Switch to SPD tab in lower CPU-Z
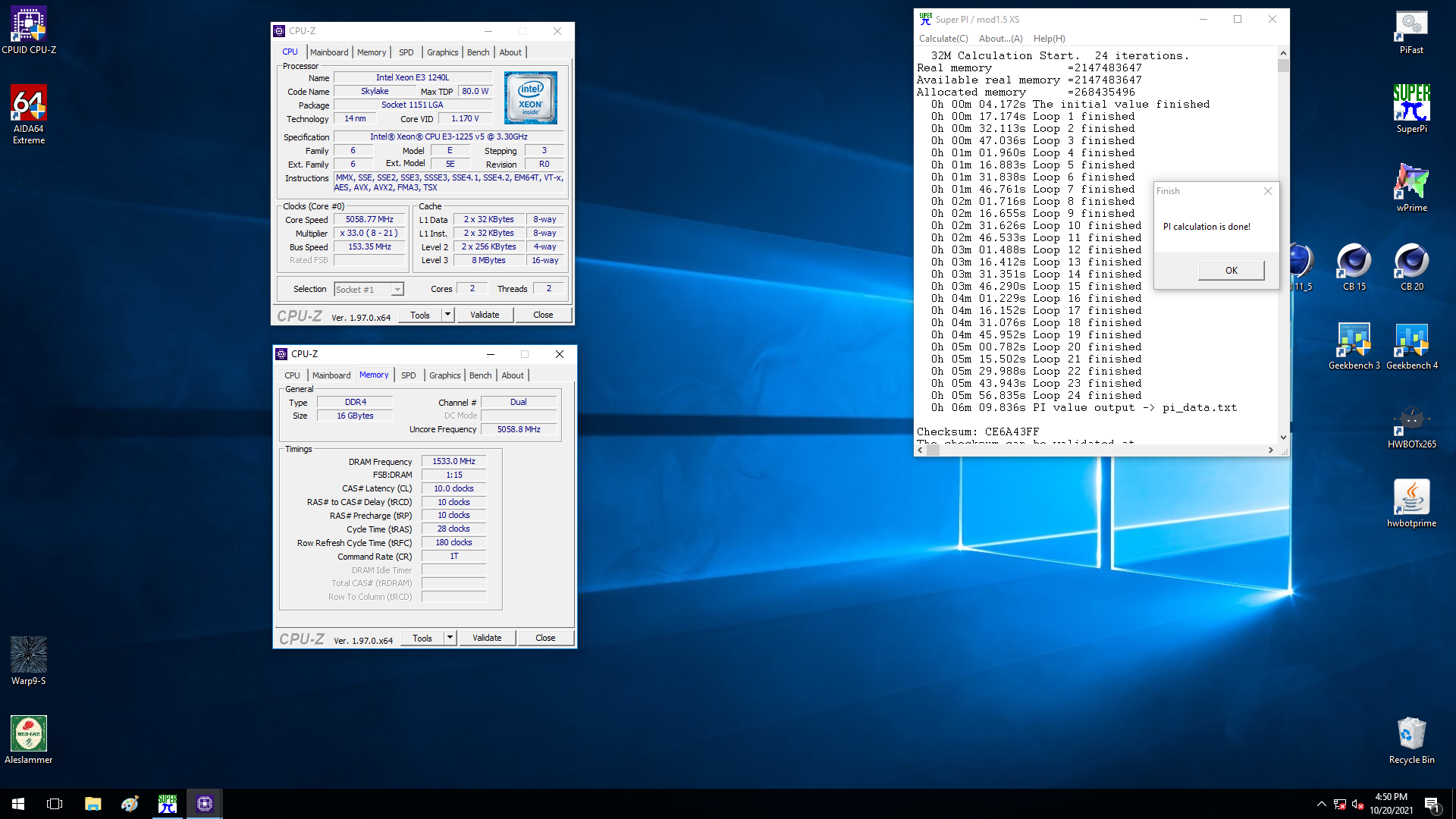This screenshot has width=1456, height=819. click(x=408, y=375)
